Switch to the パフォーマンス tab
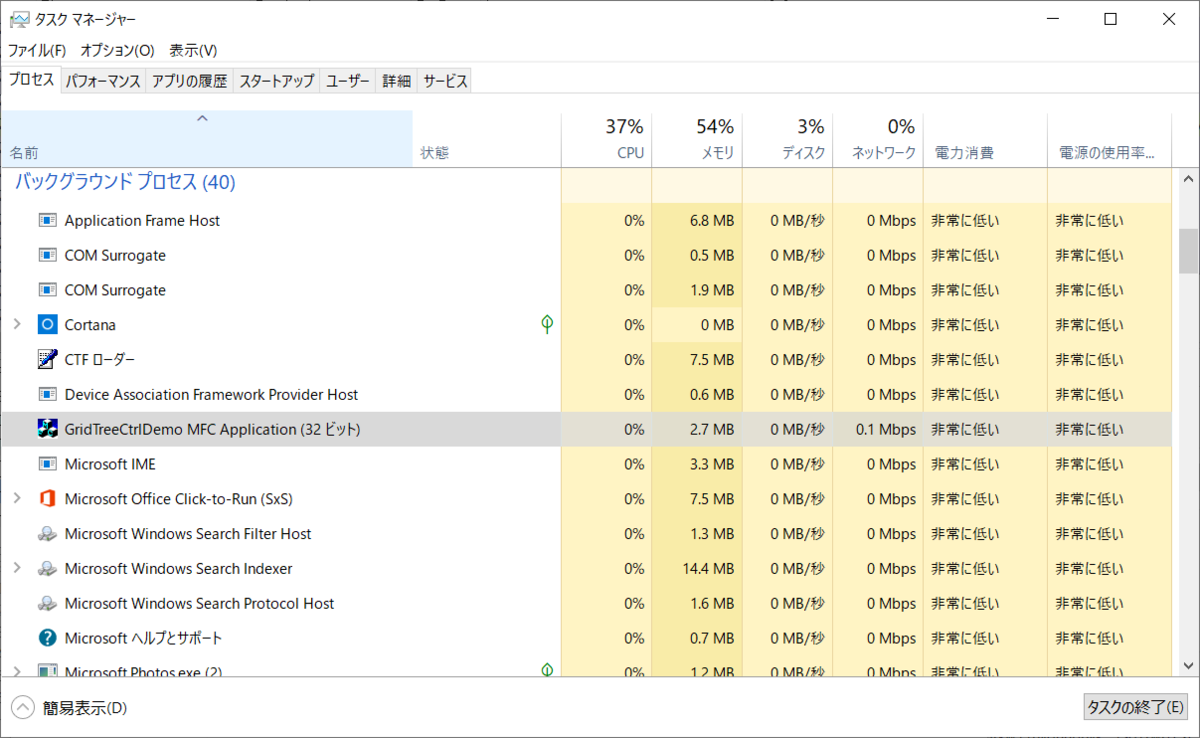This screenshot has height=738, width=1200. (x=102, y=82)
